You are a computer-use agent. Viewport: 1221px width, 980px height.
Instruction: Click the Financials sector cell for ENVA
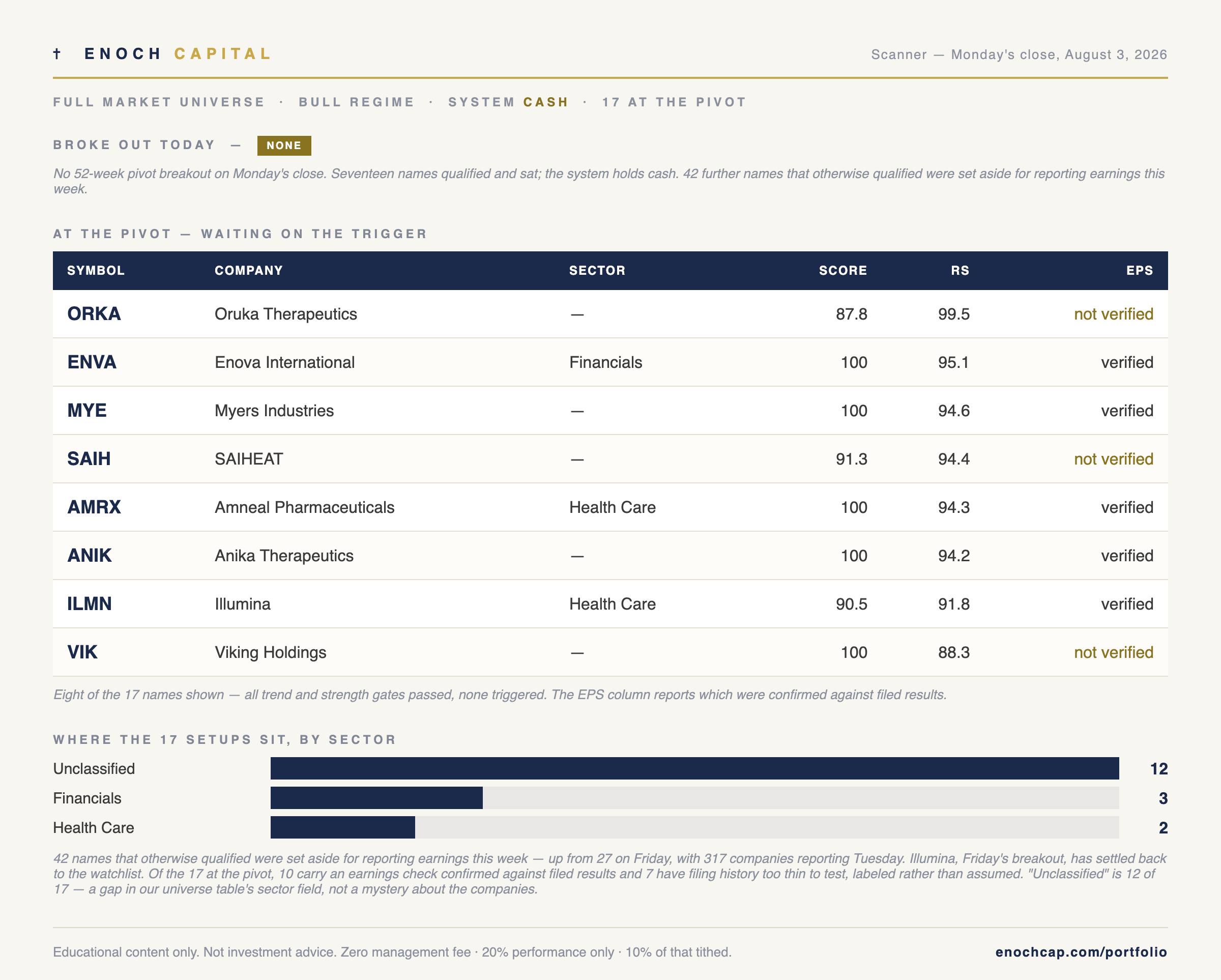click(x=605, y=362)
